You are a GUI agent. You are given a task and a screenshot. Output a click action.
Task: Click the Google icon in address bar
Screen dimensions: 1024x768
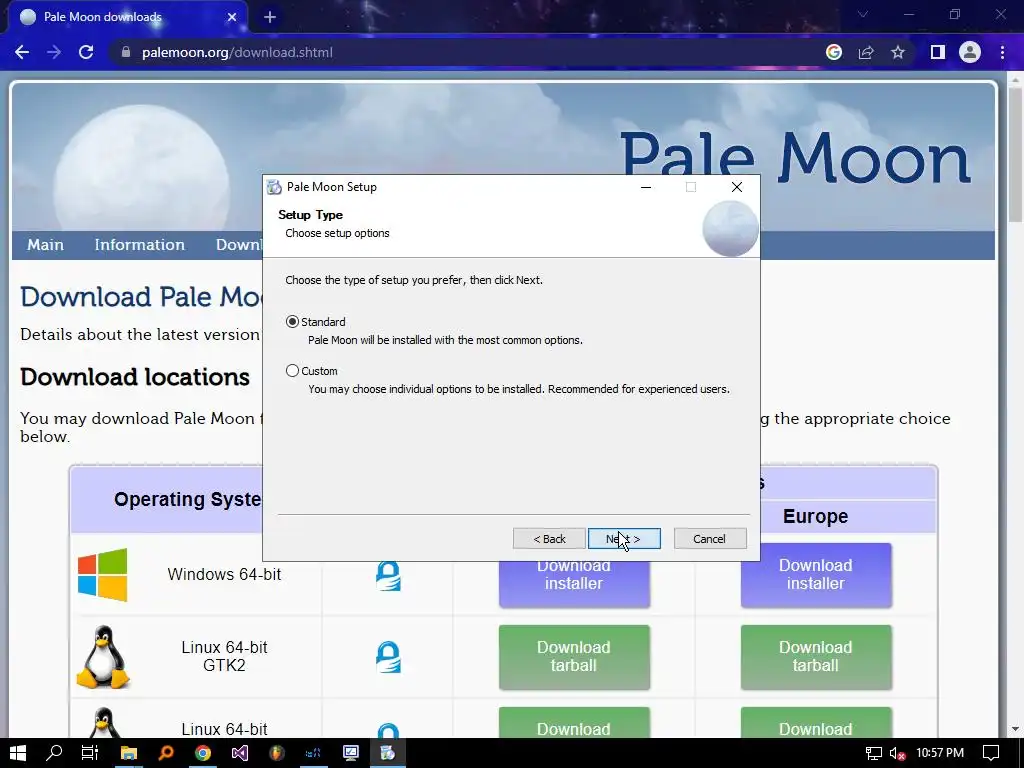(x=834, y=52)
